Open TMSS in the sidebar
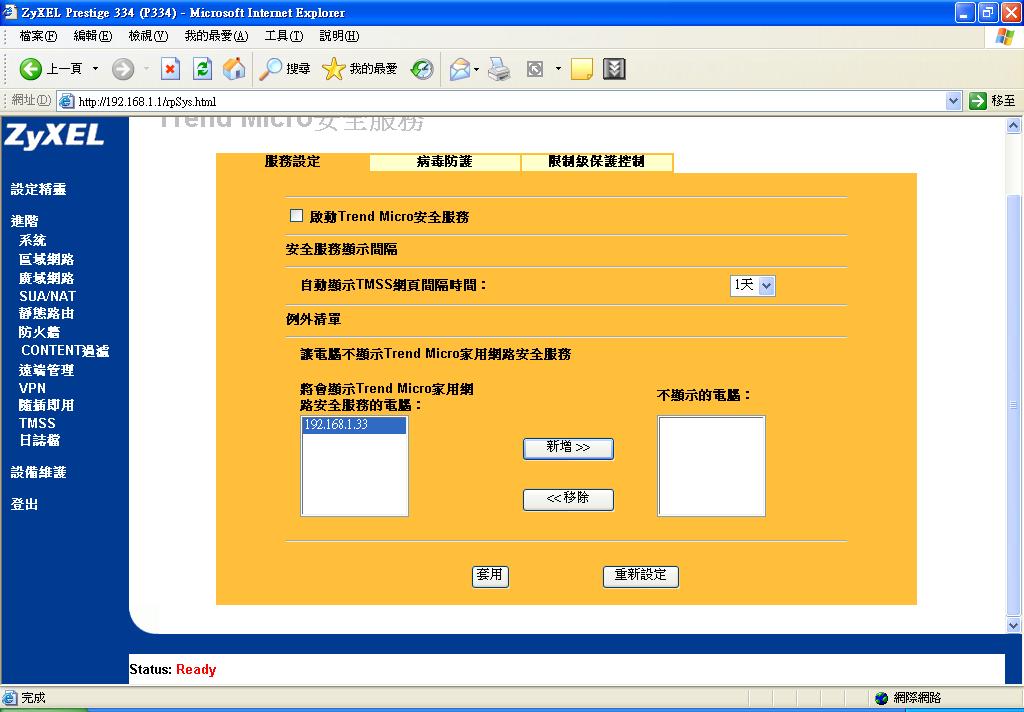 (37, 423)
